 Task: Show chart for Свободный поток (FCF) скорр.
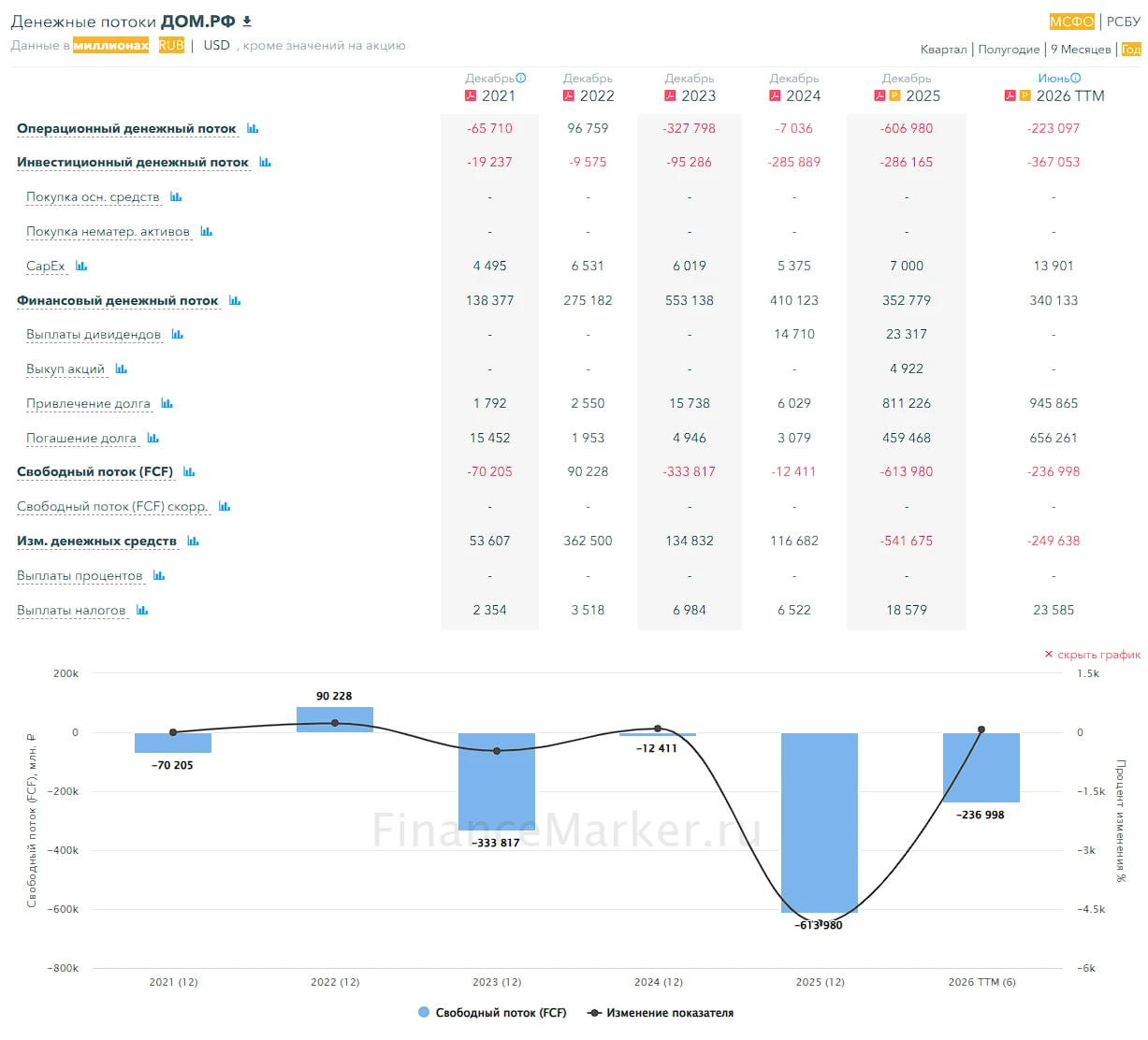[225, 506]
